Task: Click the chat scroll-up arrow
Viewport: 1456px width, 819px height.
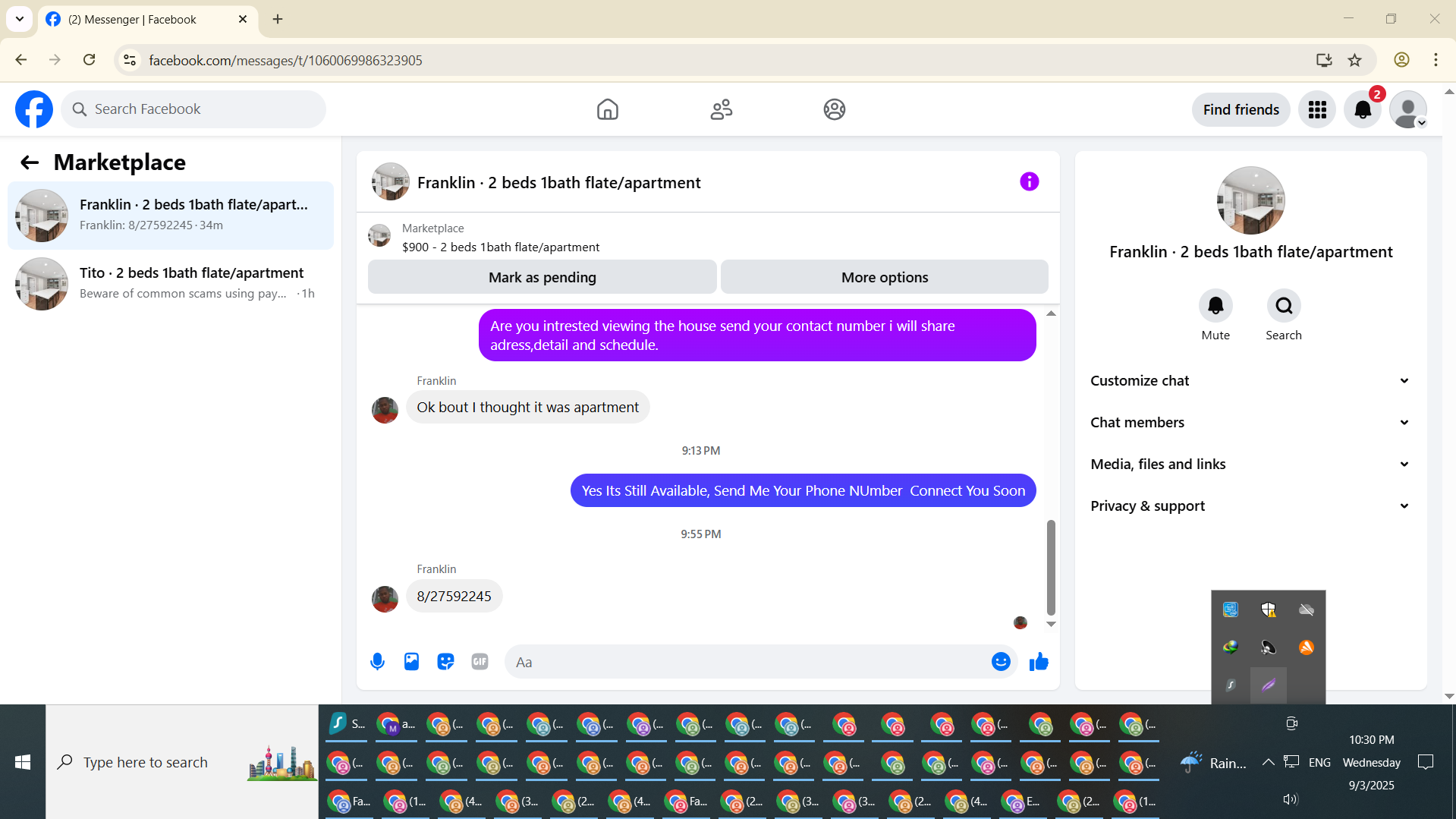Action: click(x=1051, y=313)
